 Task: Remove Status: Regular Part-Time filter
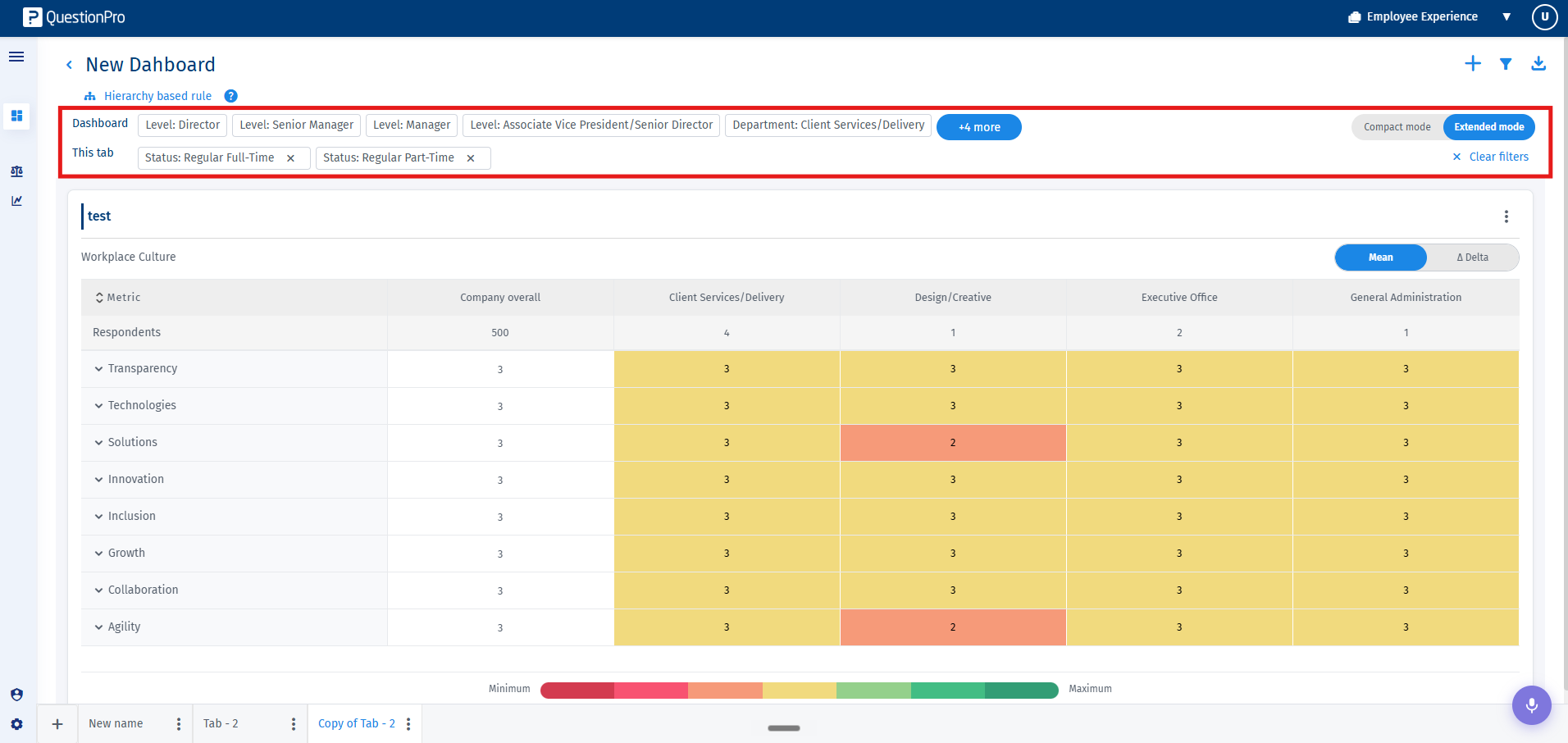click(x=471, y=158)
